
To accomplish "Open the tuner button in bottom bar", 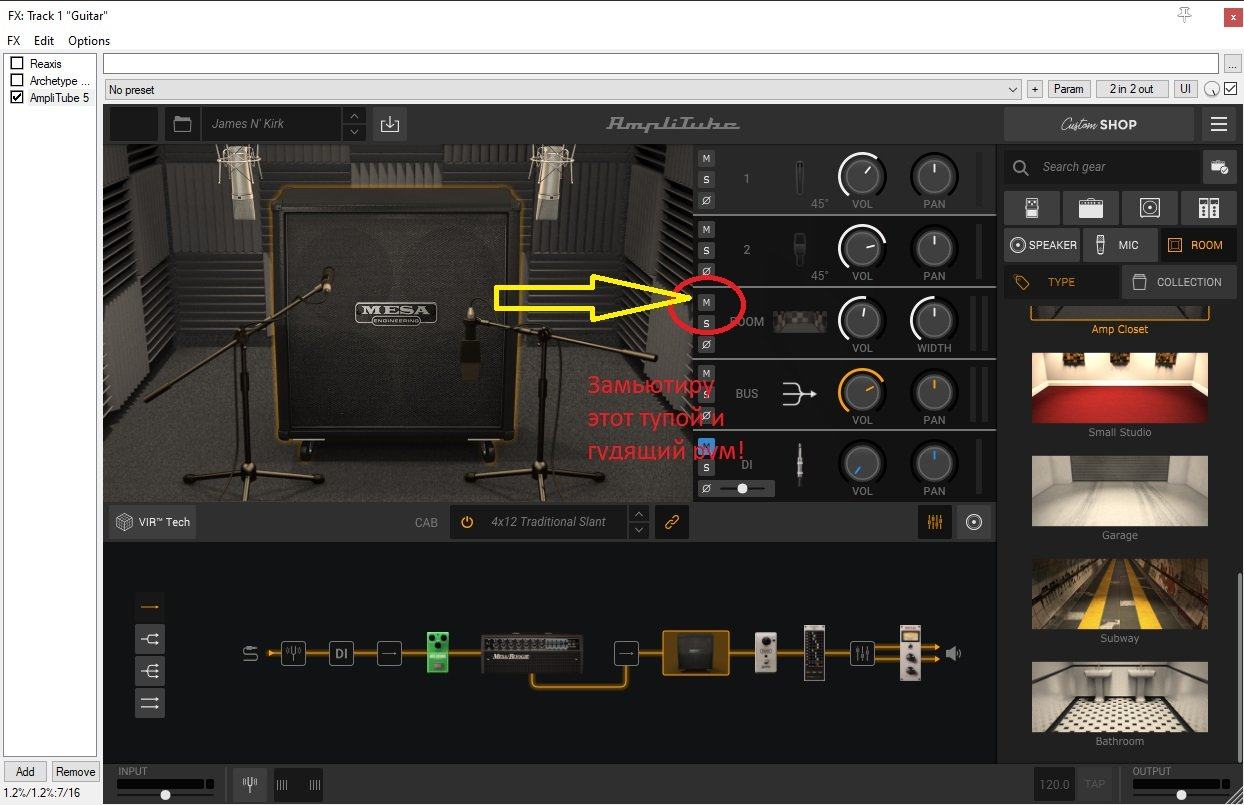I will click(x=250, y=785).
